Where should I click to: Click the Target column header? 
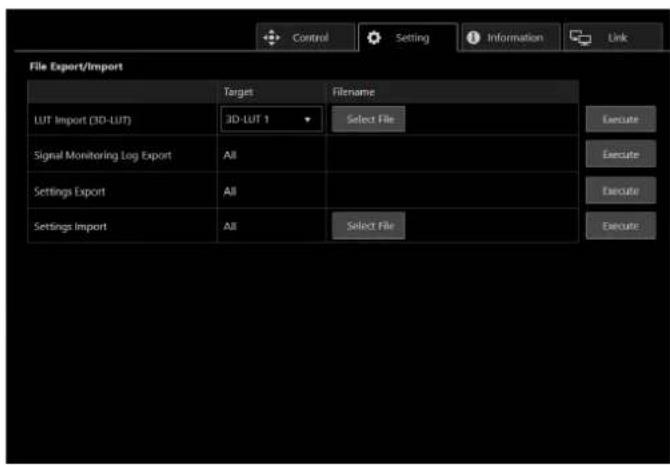tap(238, 92)
